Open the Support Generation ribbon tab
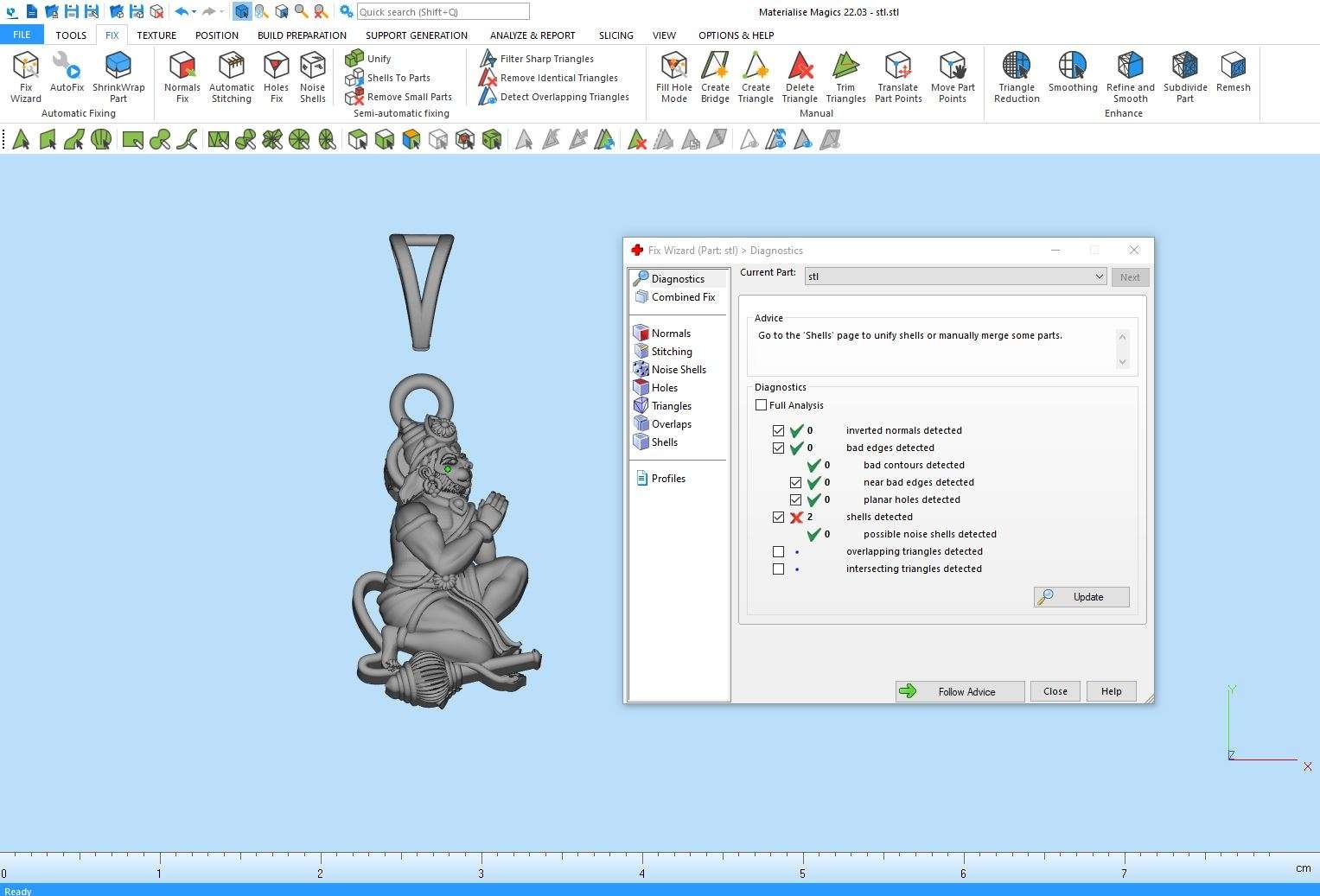The image size is (1320, 896). pos(416,35)
